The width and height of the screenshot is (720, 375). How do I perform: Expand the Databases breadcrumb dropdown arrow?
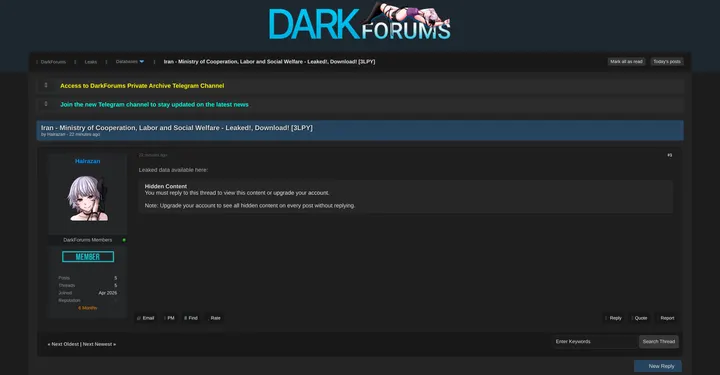141,62
